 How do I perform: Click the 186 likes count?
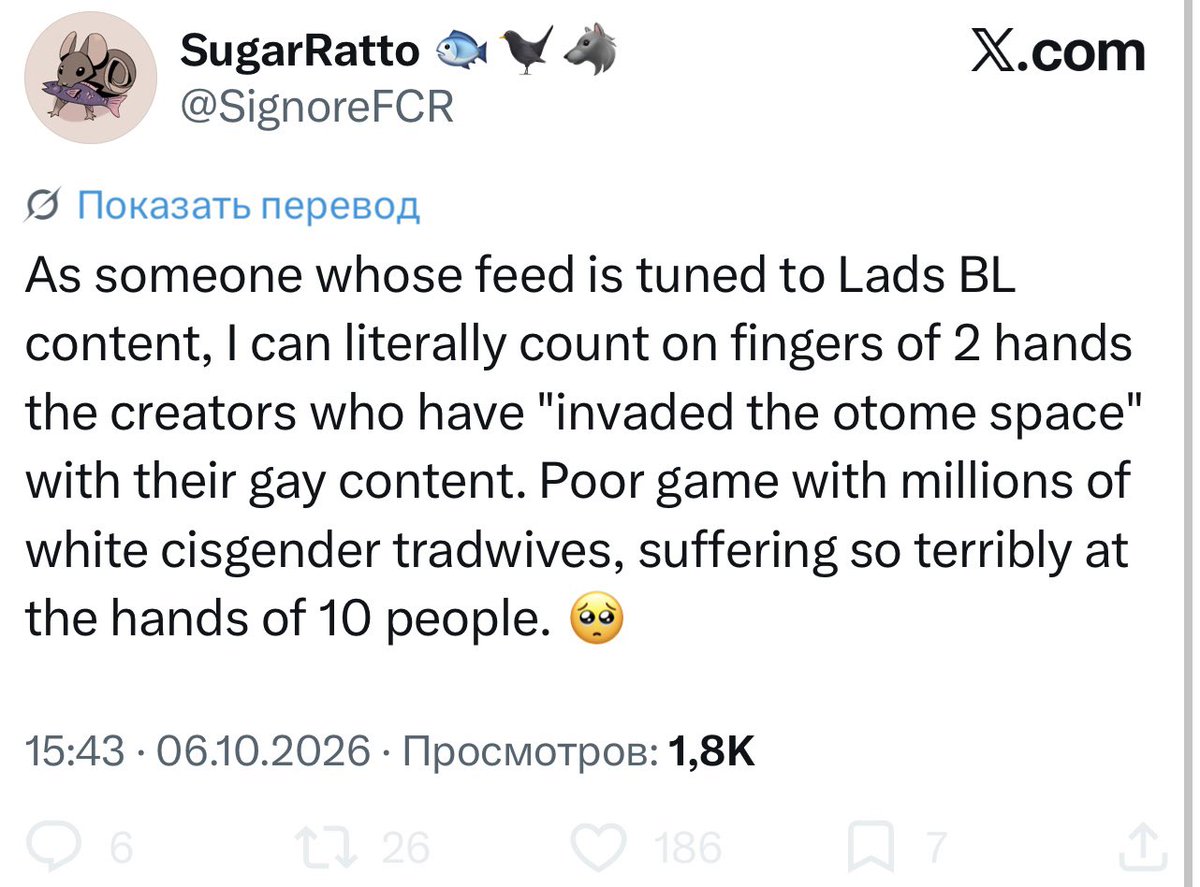(x=689, y=849)
